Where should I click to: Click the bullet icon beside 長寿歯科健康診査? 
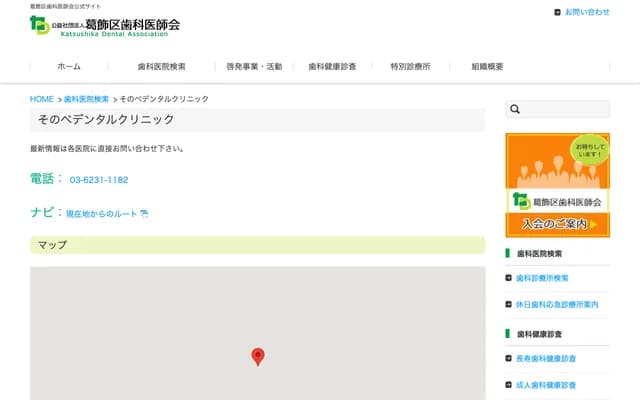pos(508,358)
